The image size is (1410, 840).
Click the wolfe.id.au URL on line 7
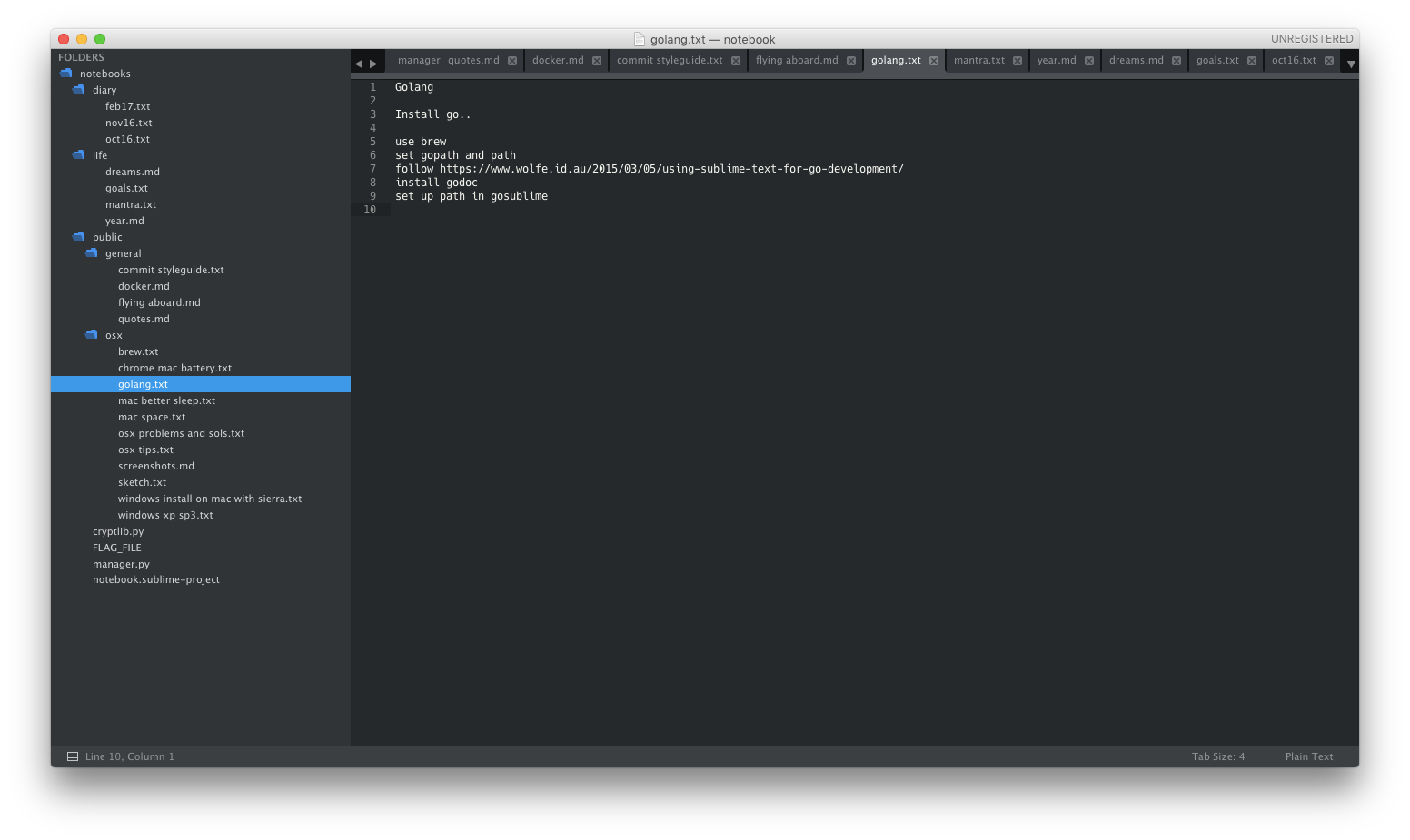tap(671, 169)
